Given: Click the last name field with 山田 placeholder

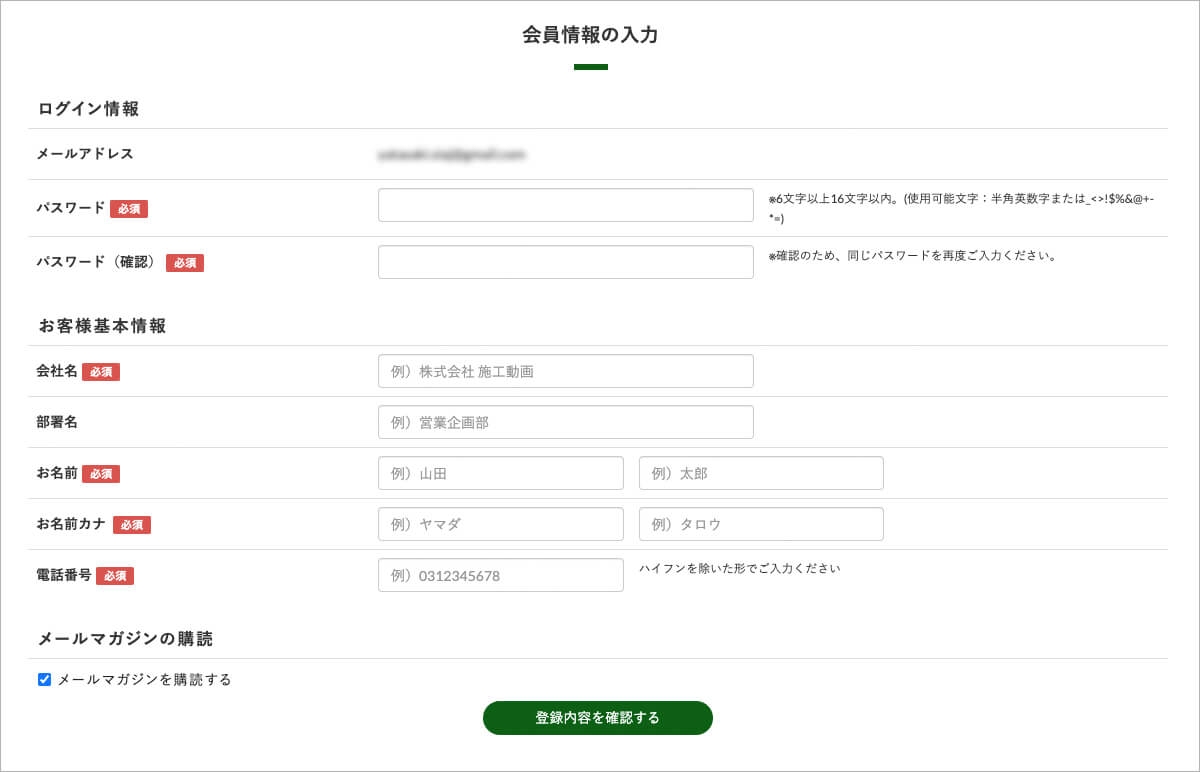Looking at the screenshot, I should [x=500, y=473].
